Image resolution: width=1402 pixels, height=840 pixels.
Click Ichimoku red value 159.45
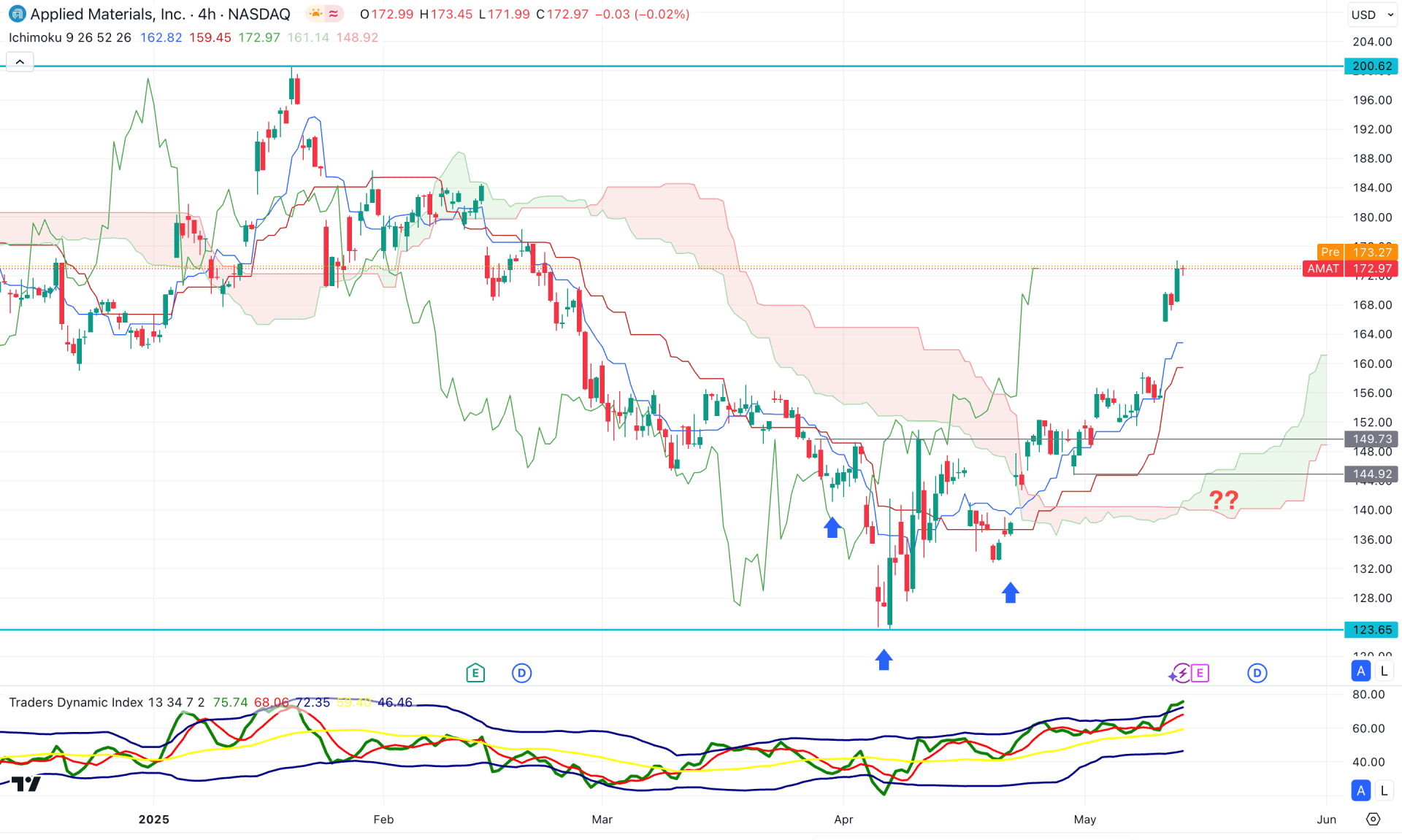tap(210, 37)
